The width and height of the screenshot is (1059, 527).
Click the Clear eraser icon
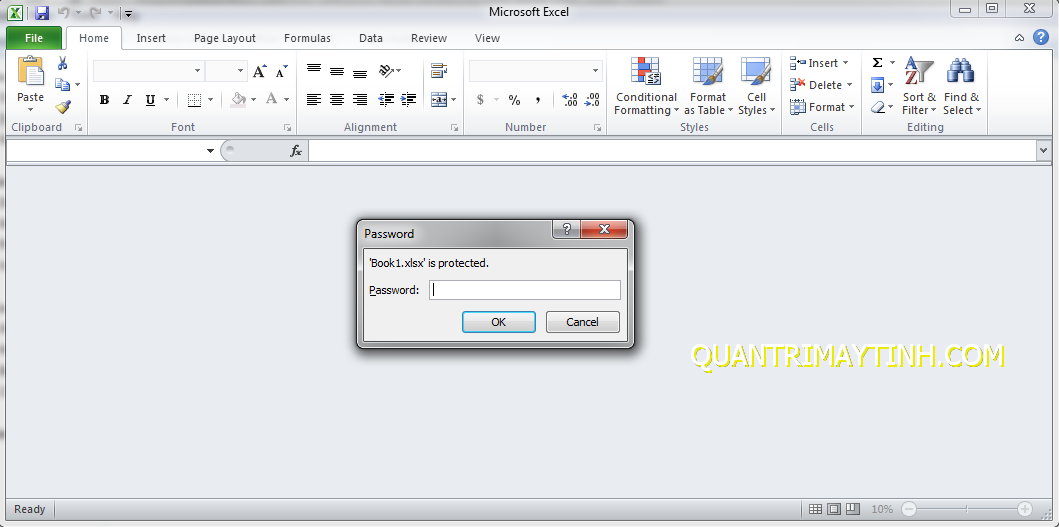(877, 107)
